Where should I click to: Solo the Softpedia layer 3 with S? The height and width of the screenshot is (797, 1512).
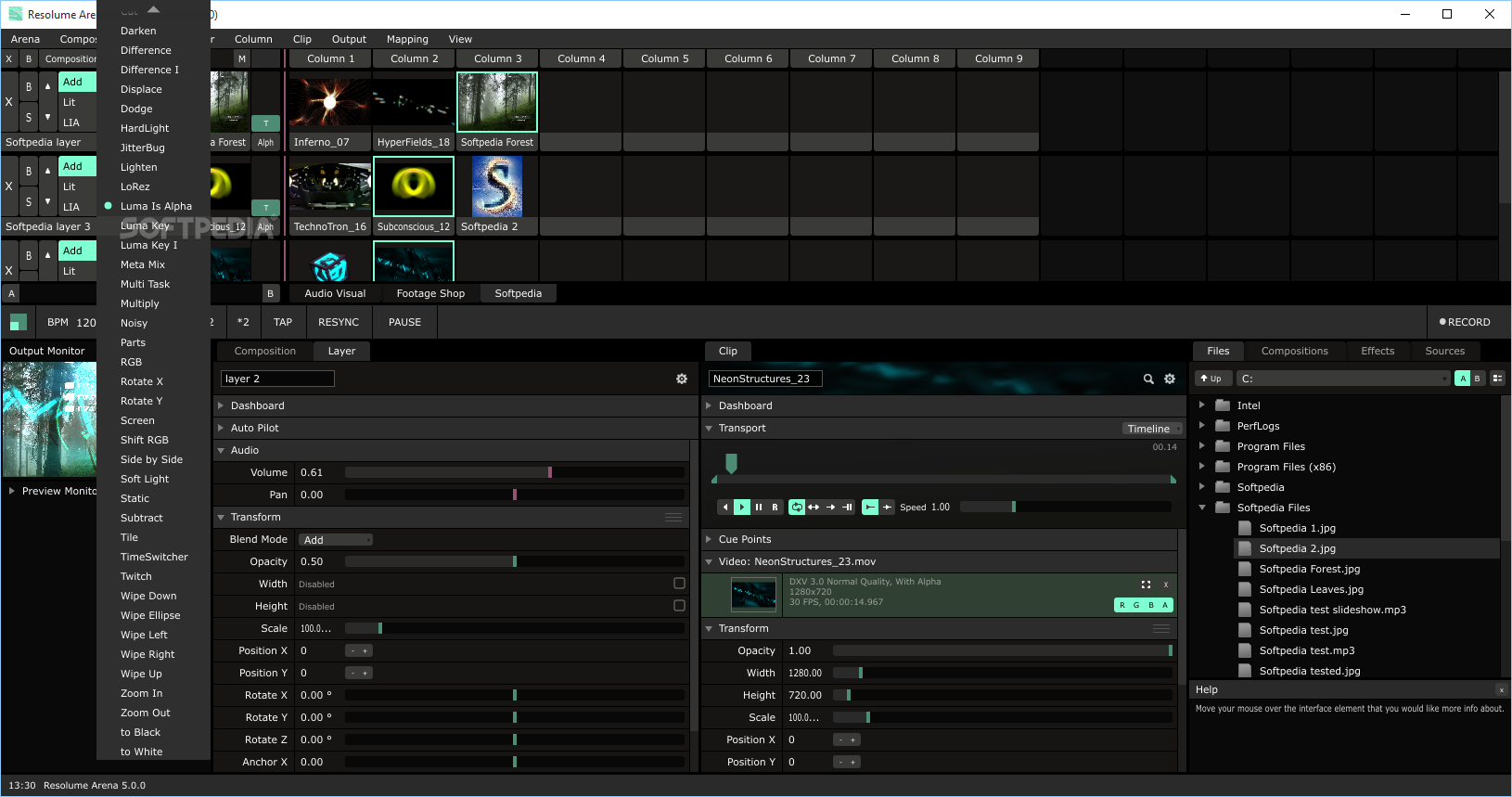[29, 201]
